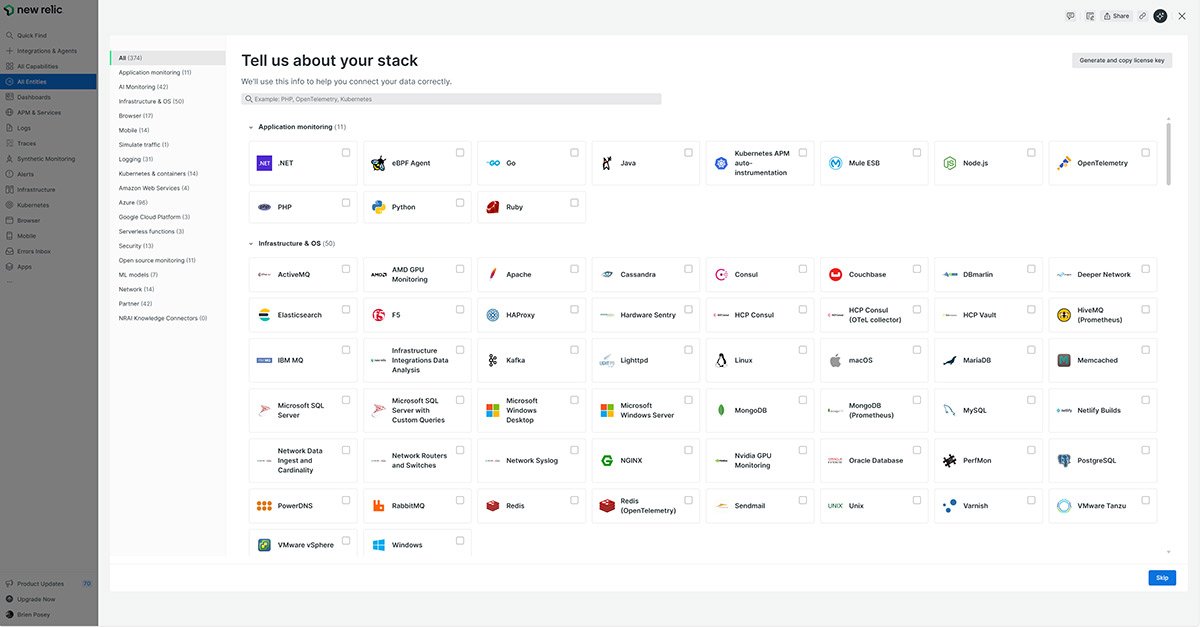Collapse the Infrastructure & OS section chevron

click(x=251, y=243)
